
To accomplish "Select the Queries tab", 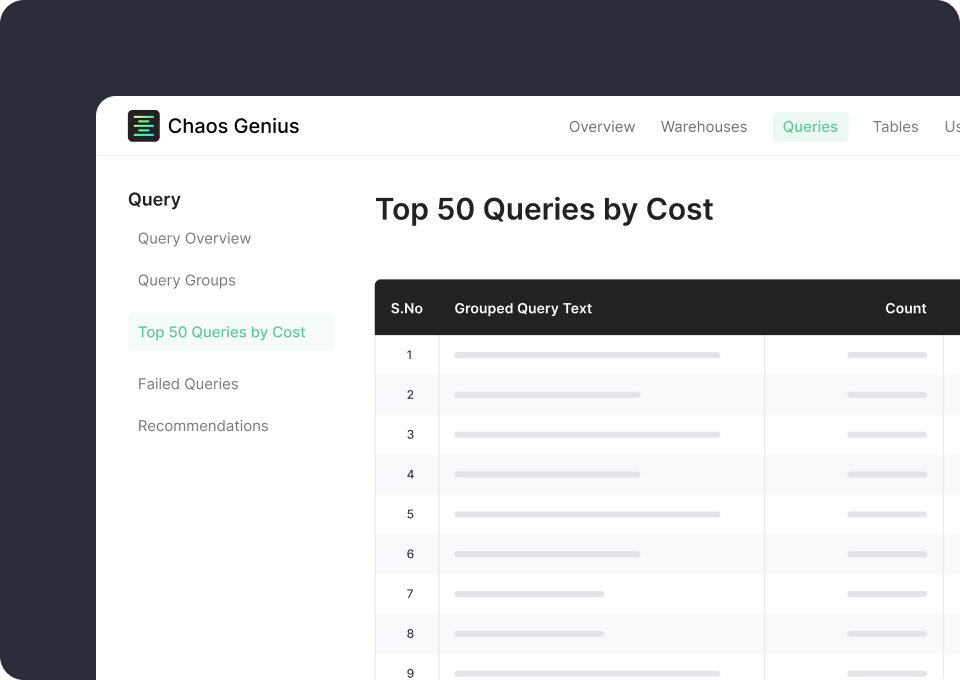I will 810,127.
